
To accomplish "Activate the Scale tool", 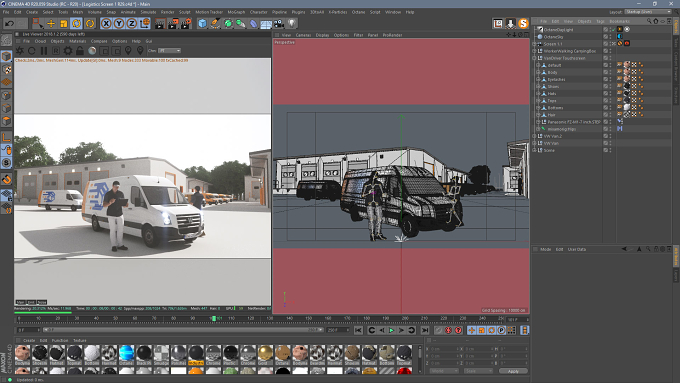I will coord(64,23).
